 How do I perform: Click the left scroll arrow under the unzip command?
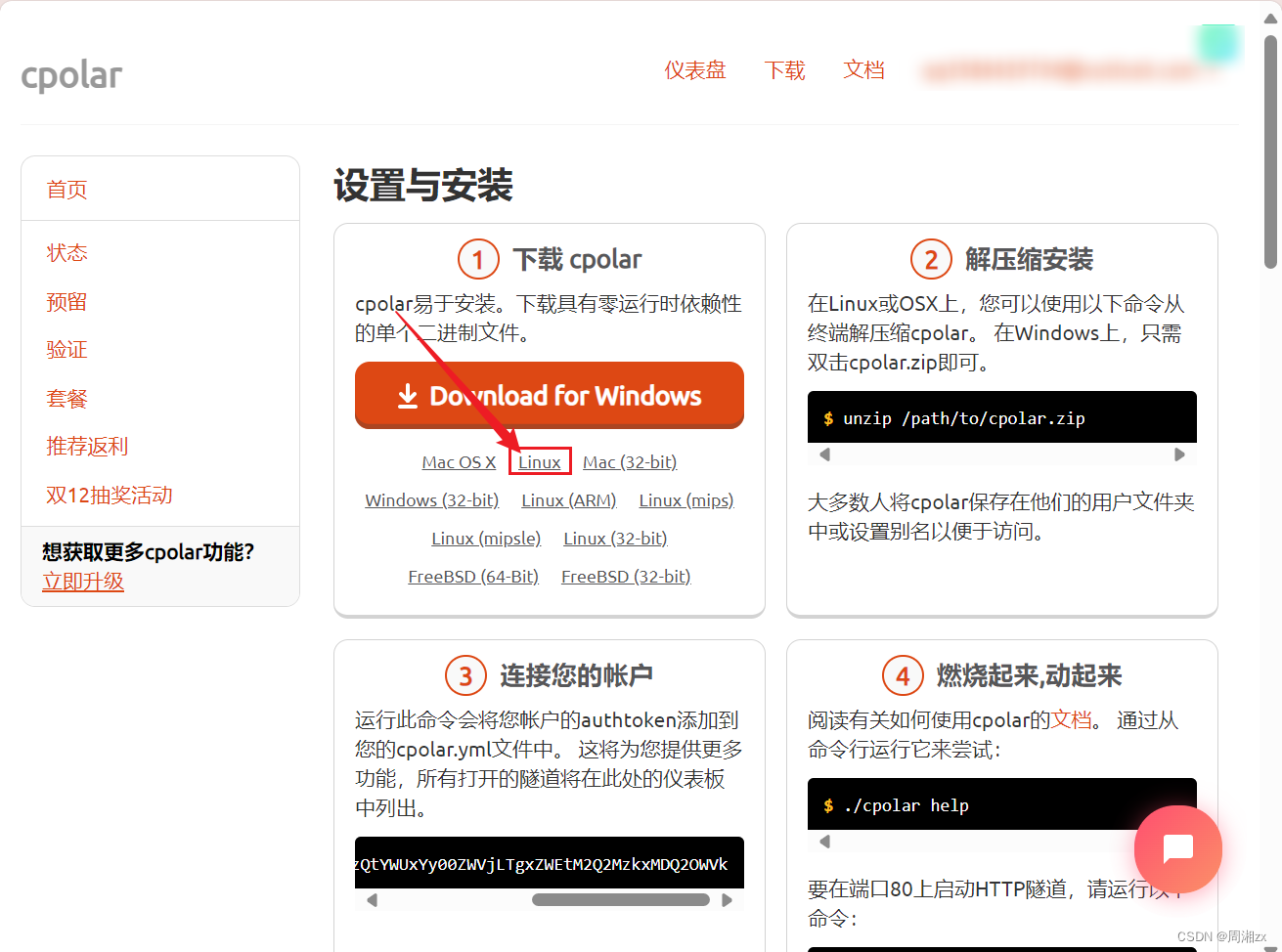(x=822, y=454)
